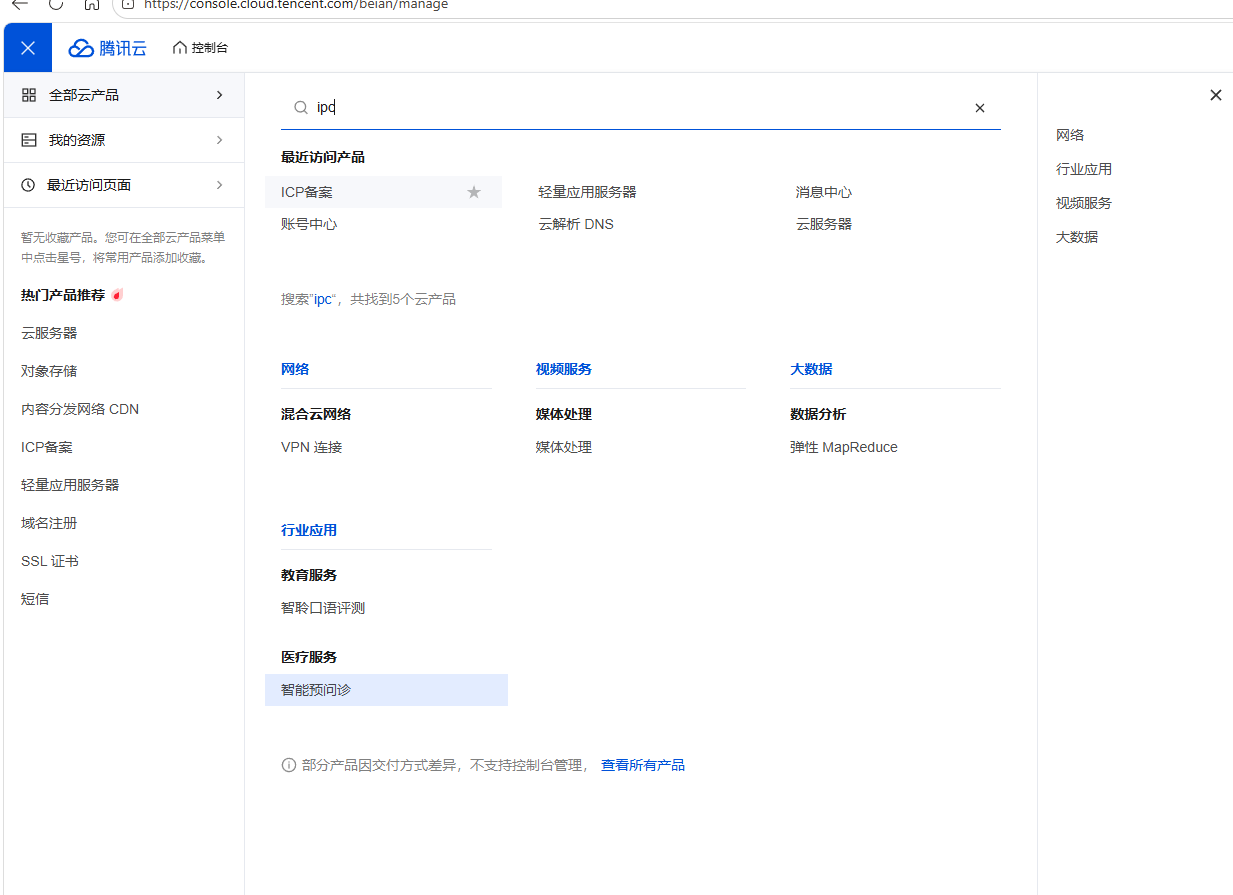This screenshot has width=1233, height=895.
Task: Open the highlighted 智能预问诊 product
Action: pos(386,690)
